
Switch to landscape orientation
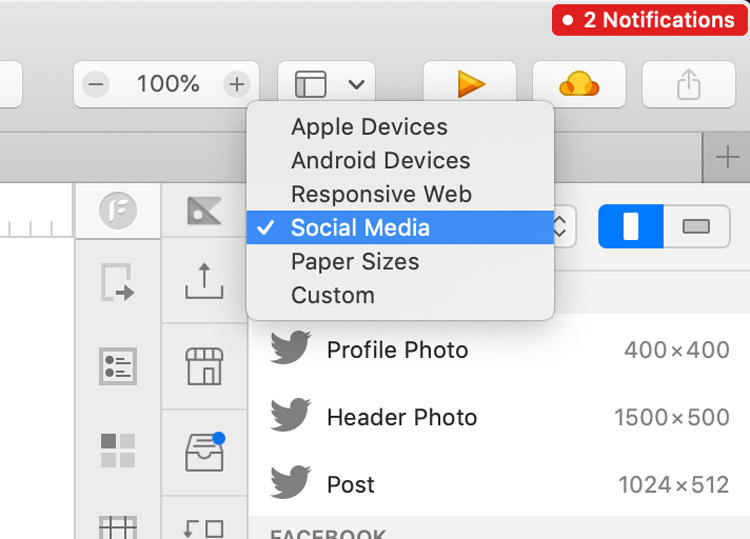click(695, 227)
